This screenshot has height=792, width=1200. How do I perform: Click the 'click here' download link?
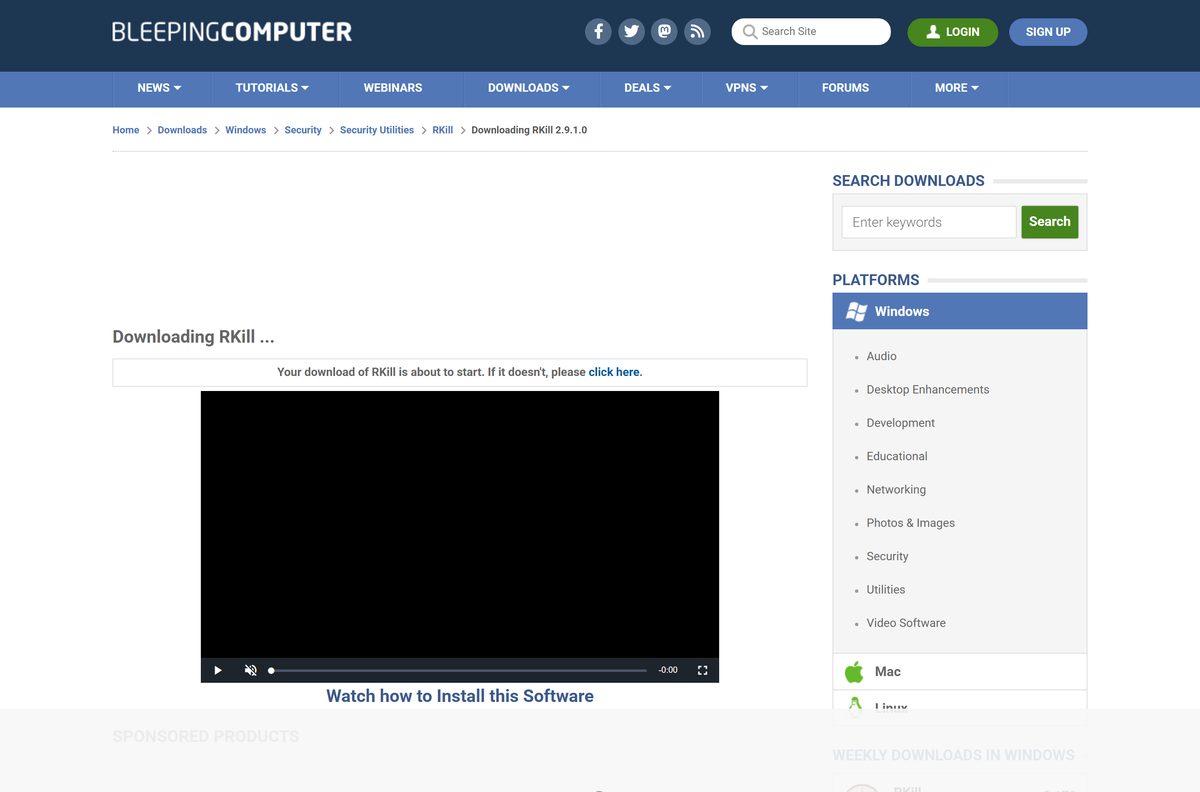point(615,372)
